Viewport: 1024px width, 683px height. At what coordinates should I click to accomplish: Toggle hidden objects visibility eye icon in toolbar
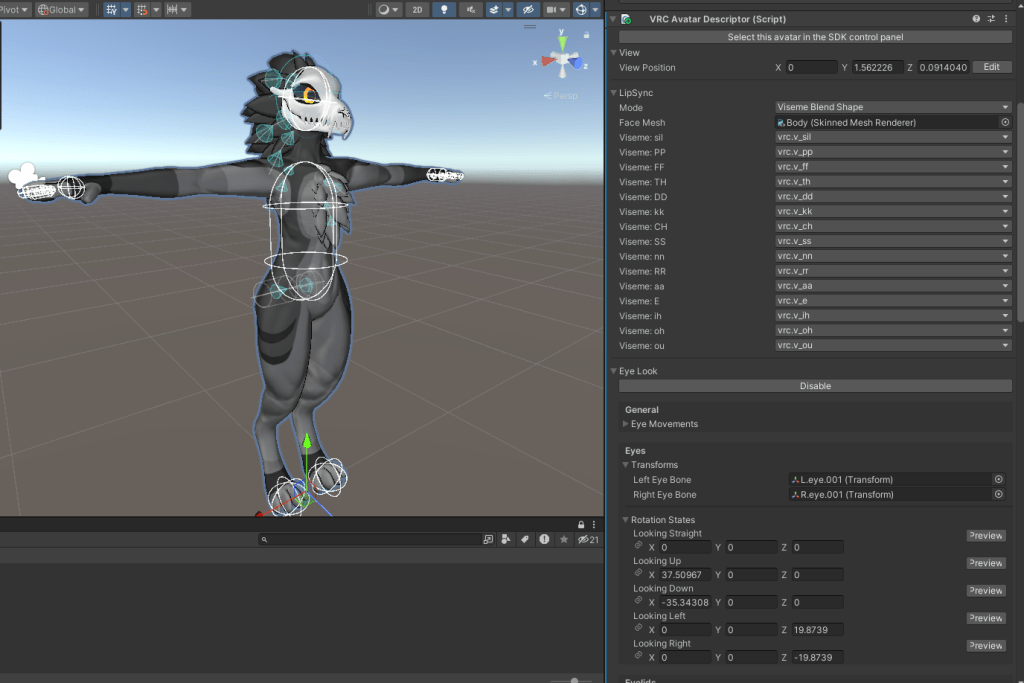(x=530, y=10)
